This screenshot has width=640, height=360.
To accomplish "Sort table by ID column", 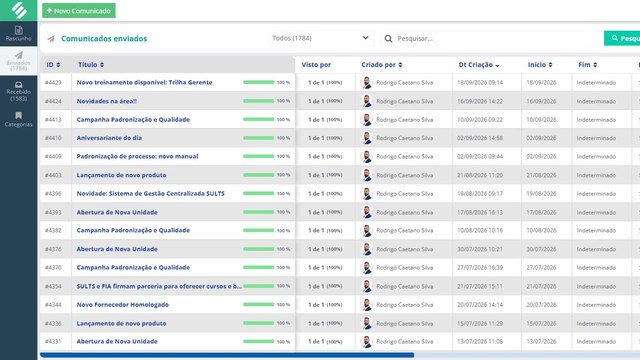I will point(53,64).
